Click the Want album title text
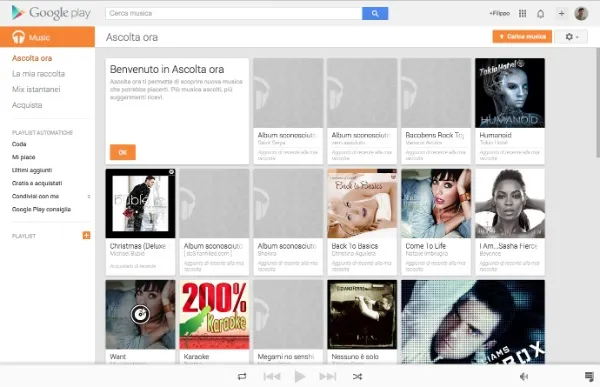Viewport: 600px width, 387px height. coord(117,357)
